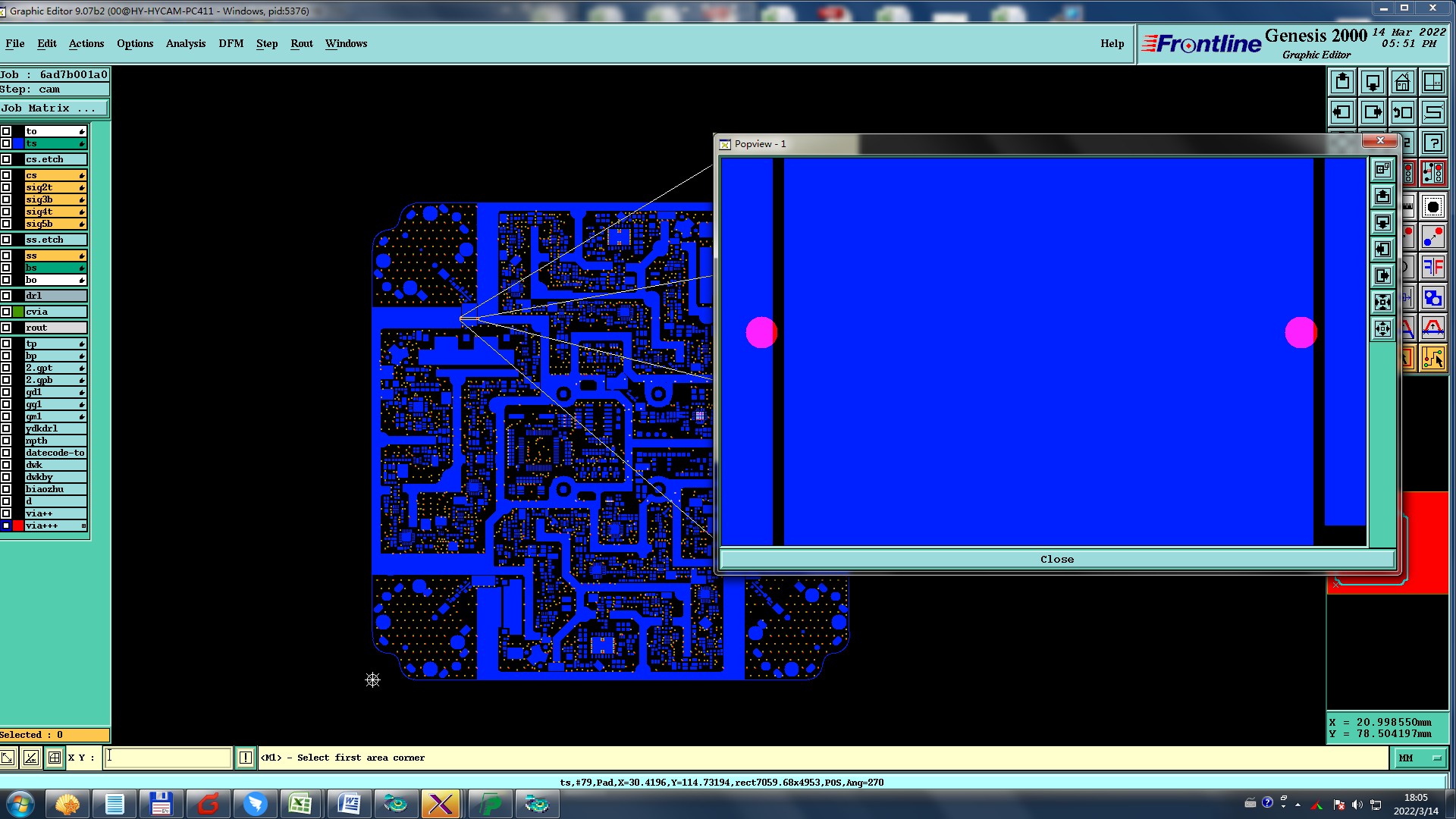Click the green color swatch of cvia layer
Image resolution: width=1456 pixels, height=819 pixels.
18,312
